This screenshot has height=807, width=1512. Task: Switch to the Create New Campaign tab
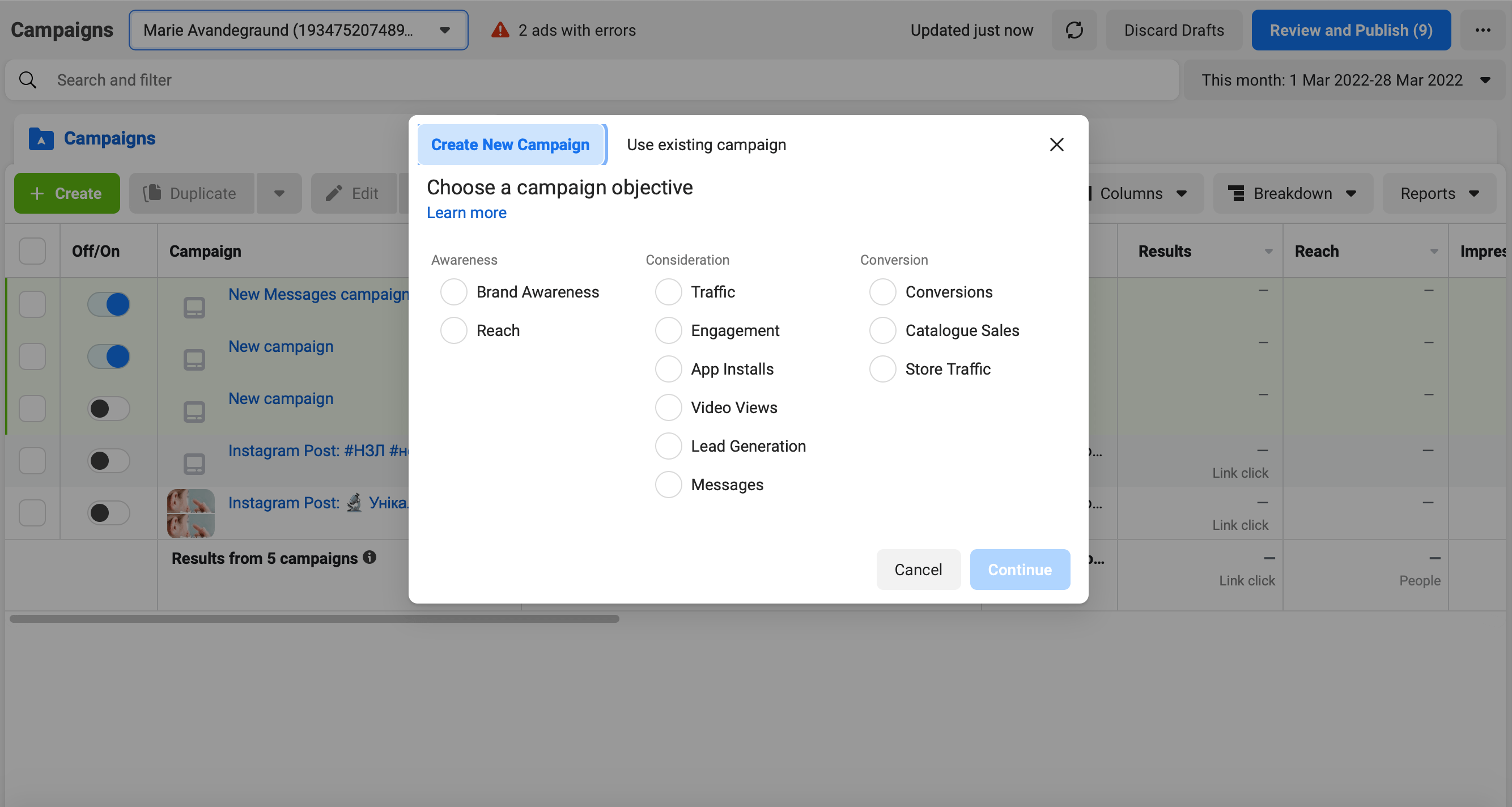pos(510,145)
